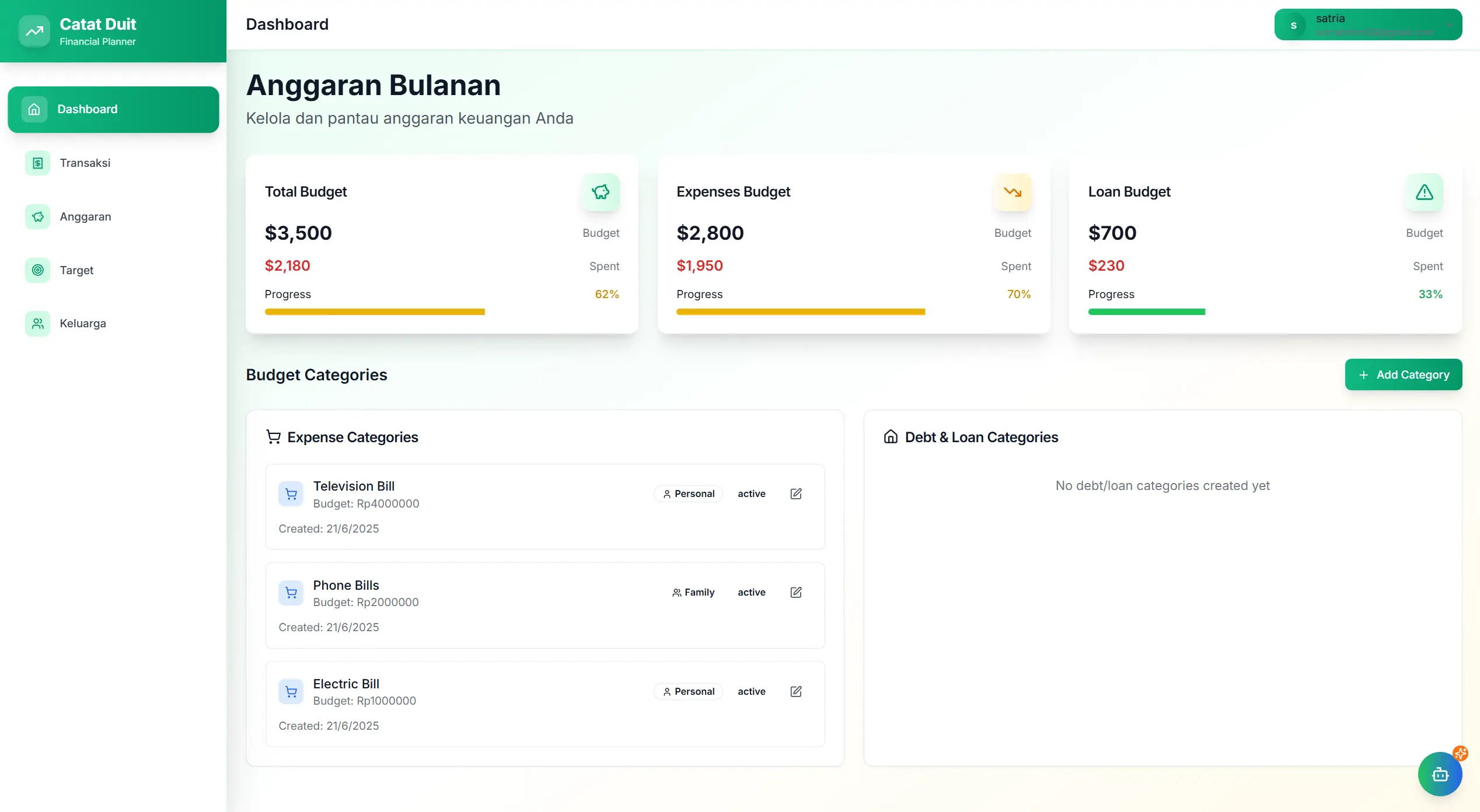This screenshot has height=812, width=1480.
Task: Click the Catat Duit logo icon
Action: click(34, 31)
